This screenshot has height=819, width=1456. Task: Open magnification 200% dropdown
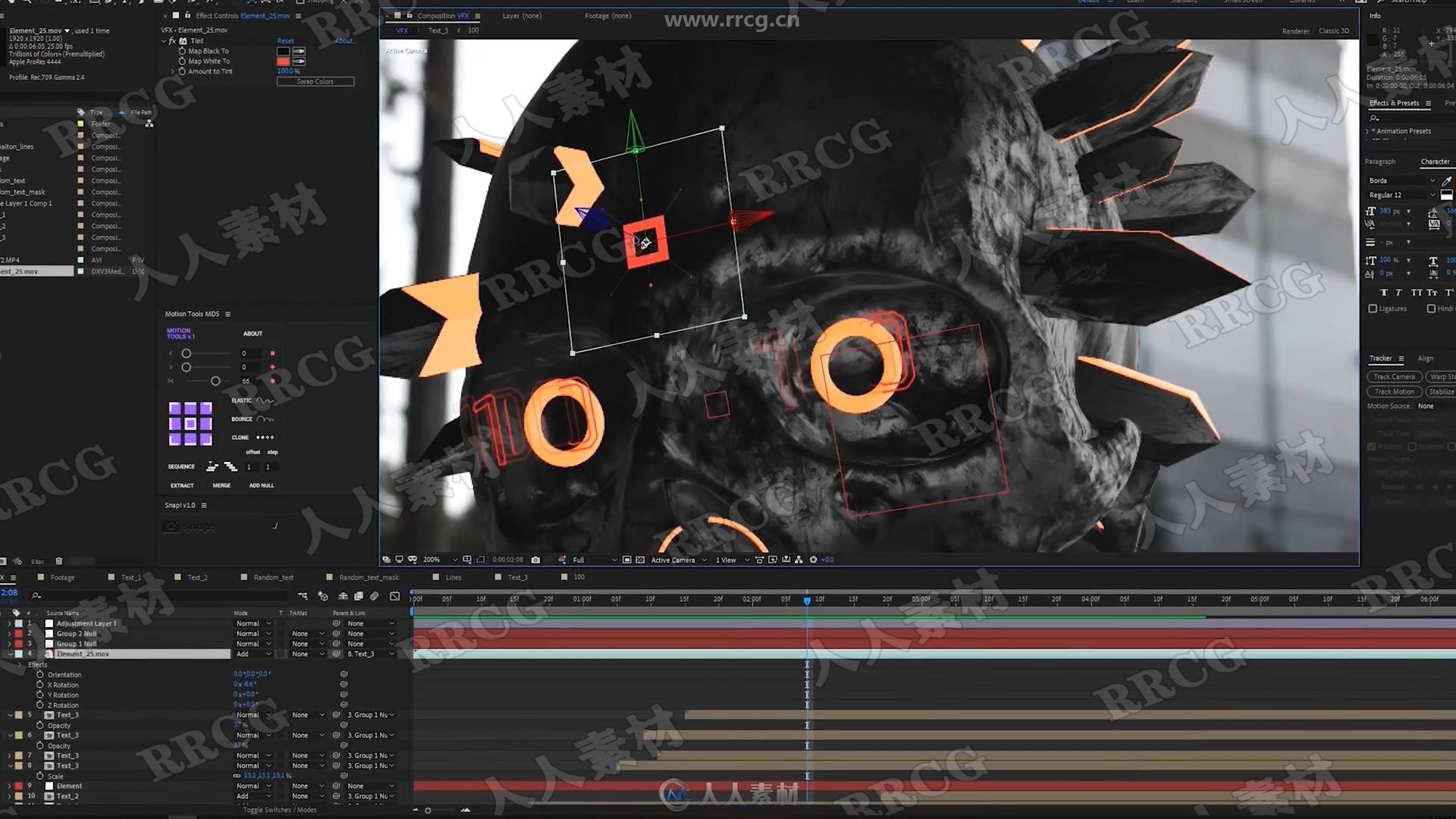[441, 560]
